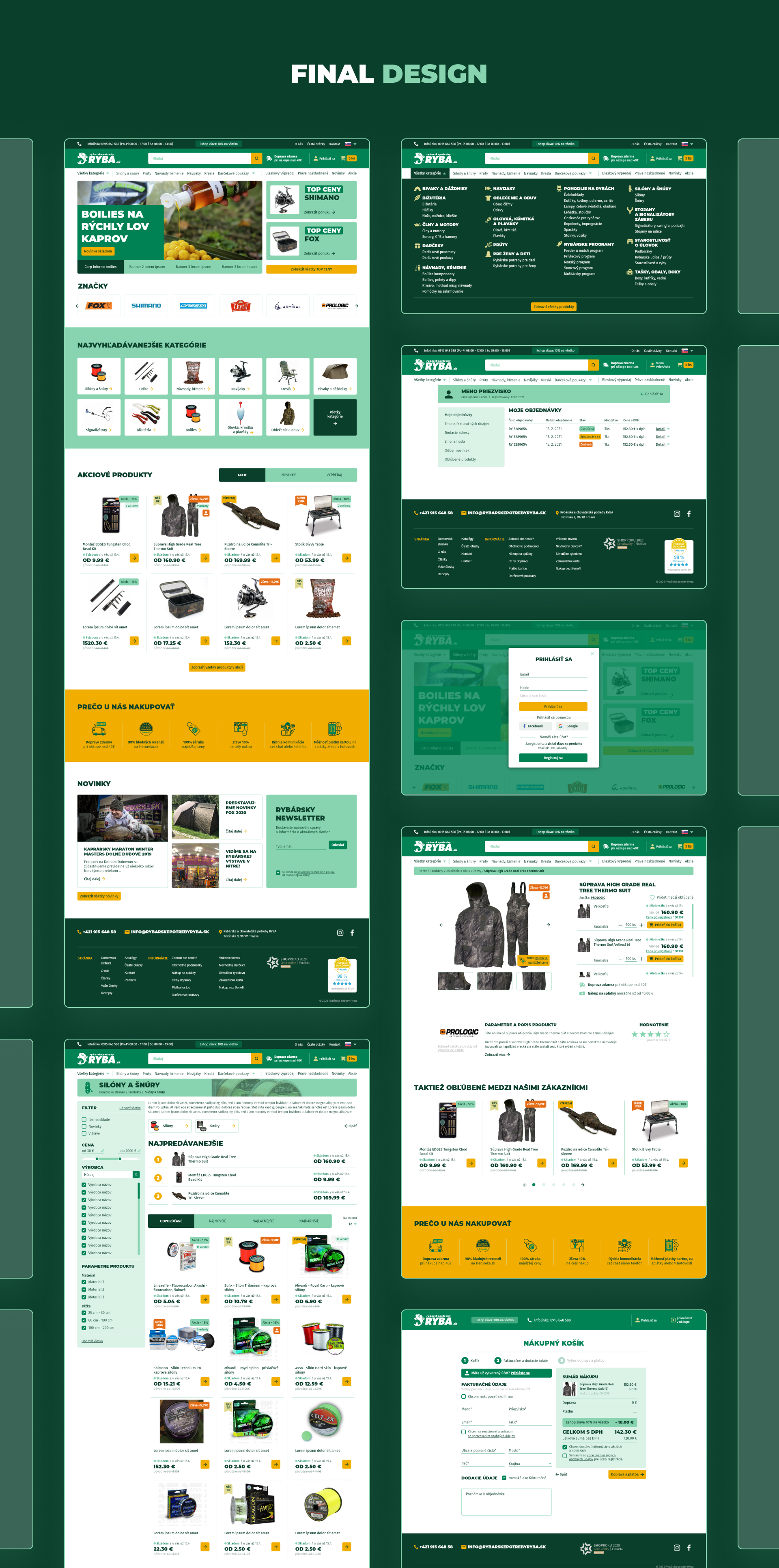Tick Chcem nakupovať ako firma checkbox
This screenshot has width=779, height=1568.
point(464,1396)
